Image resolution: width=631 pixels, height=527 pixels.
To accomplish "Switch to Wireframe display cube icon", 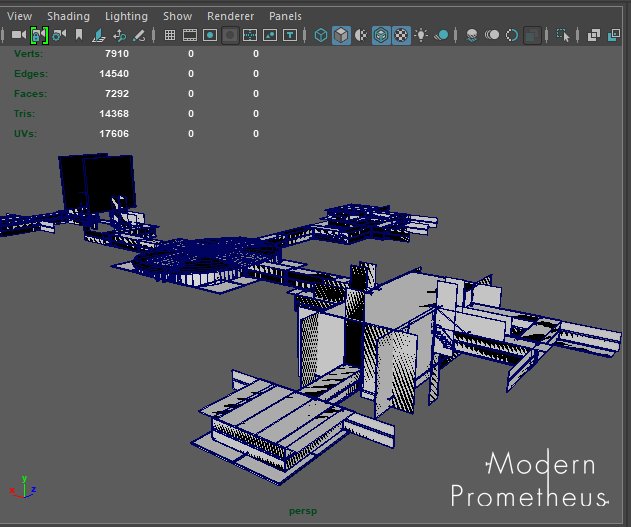I will point(321,35).
